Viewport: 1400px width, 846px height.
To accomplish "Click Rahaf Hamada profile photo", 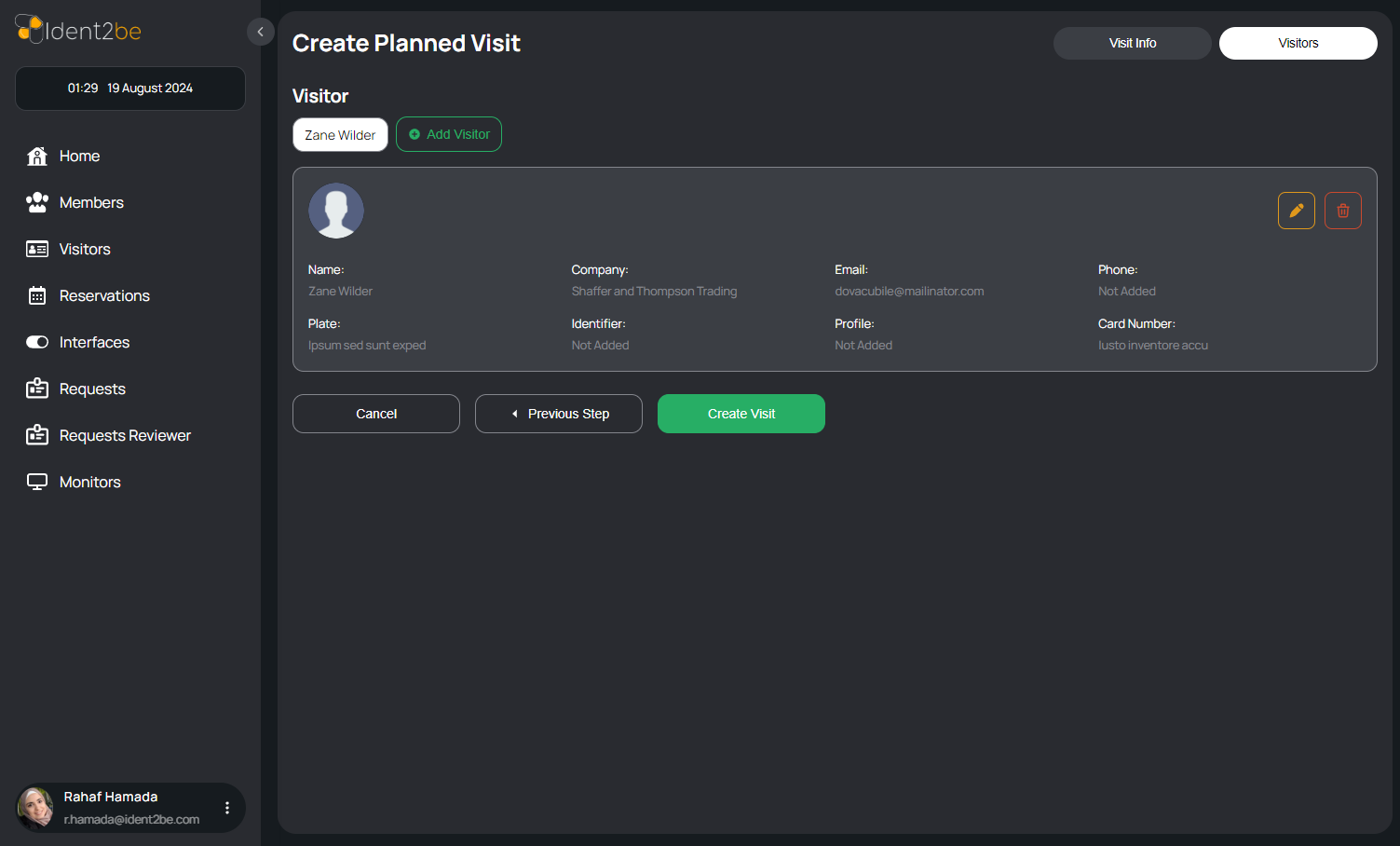I will (x=35, y=808).
